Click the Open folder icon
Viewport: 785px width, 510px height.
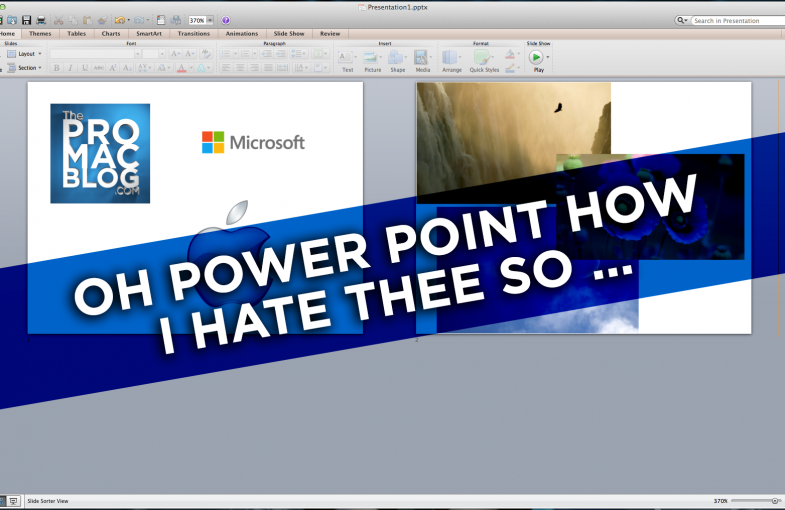(x=12, y=20)
